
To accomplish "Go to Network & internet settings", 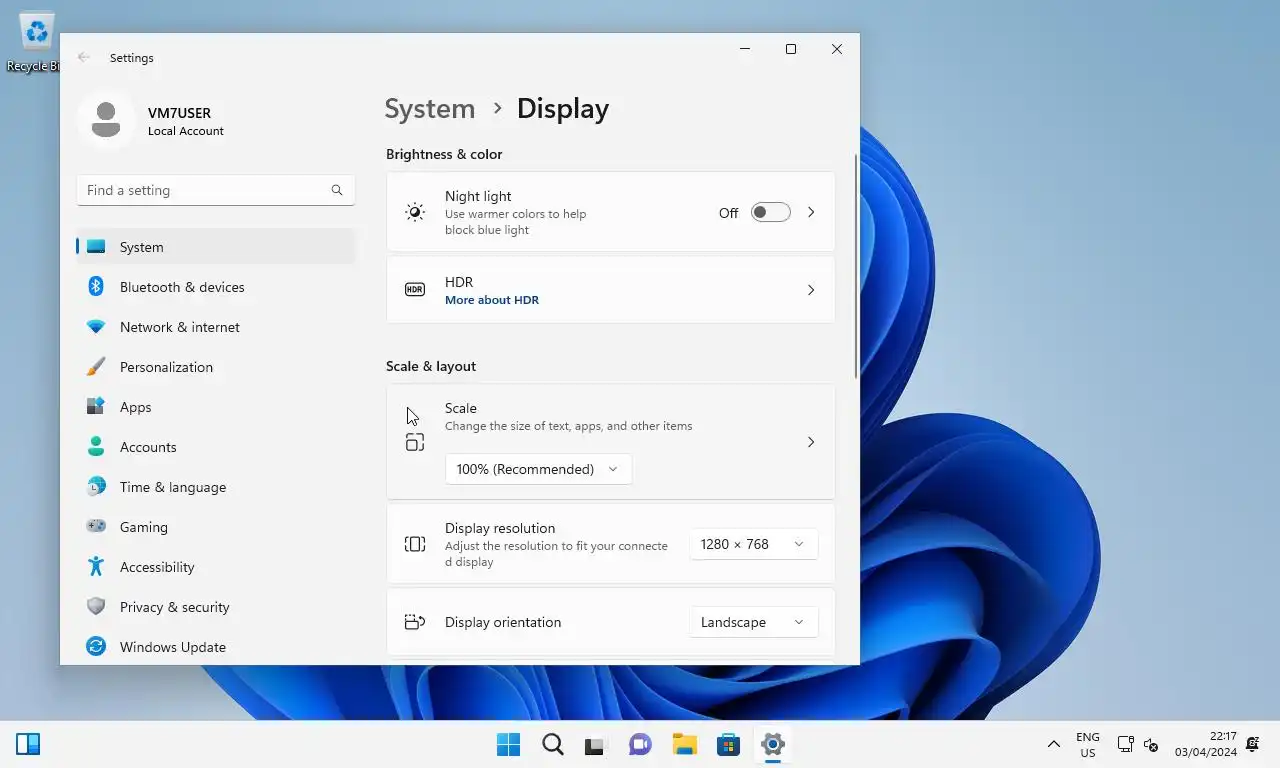I will tap(216, 327).
